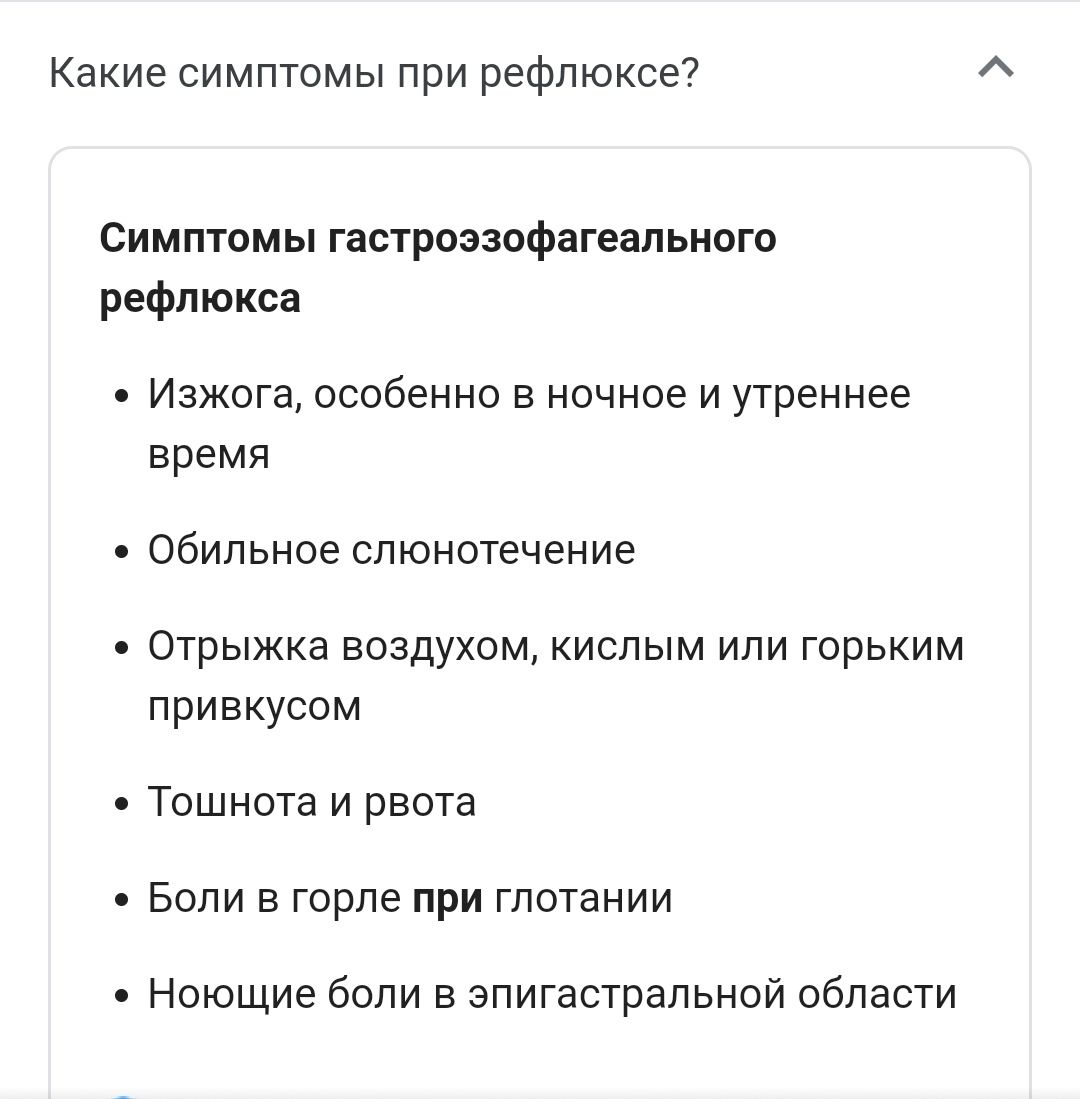Click the word "время" under the Изжога item
The width and height of the screenshot is (1080, 1099).
coord(209,454)
